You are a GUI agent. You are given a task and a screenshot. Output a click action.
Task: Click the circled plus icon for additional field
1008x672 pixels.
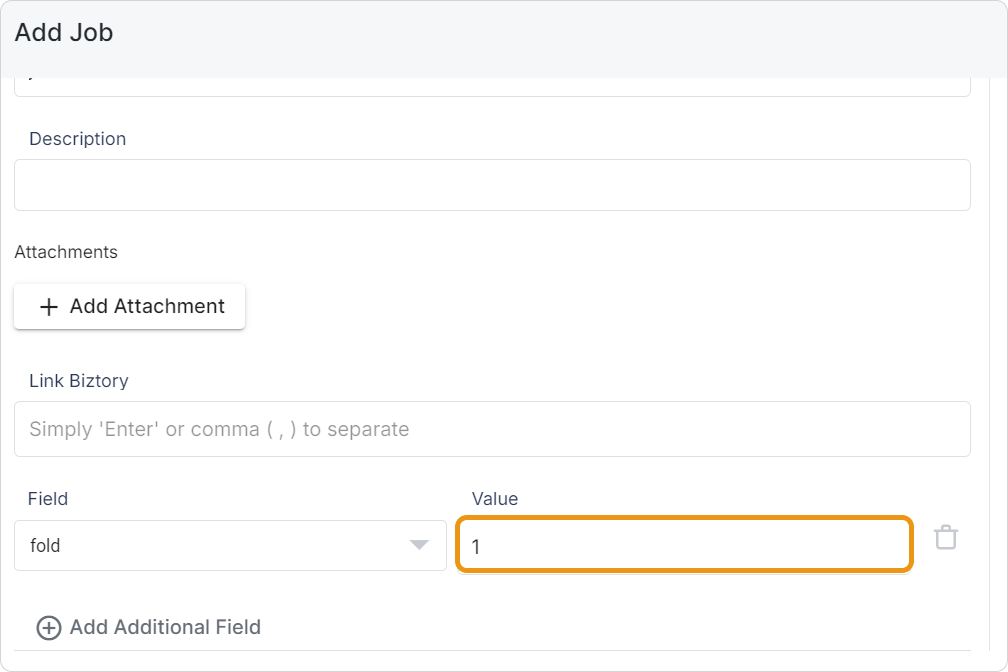tap(48, 628)
